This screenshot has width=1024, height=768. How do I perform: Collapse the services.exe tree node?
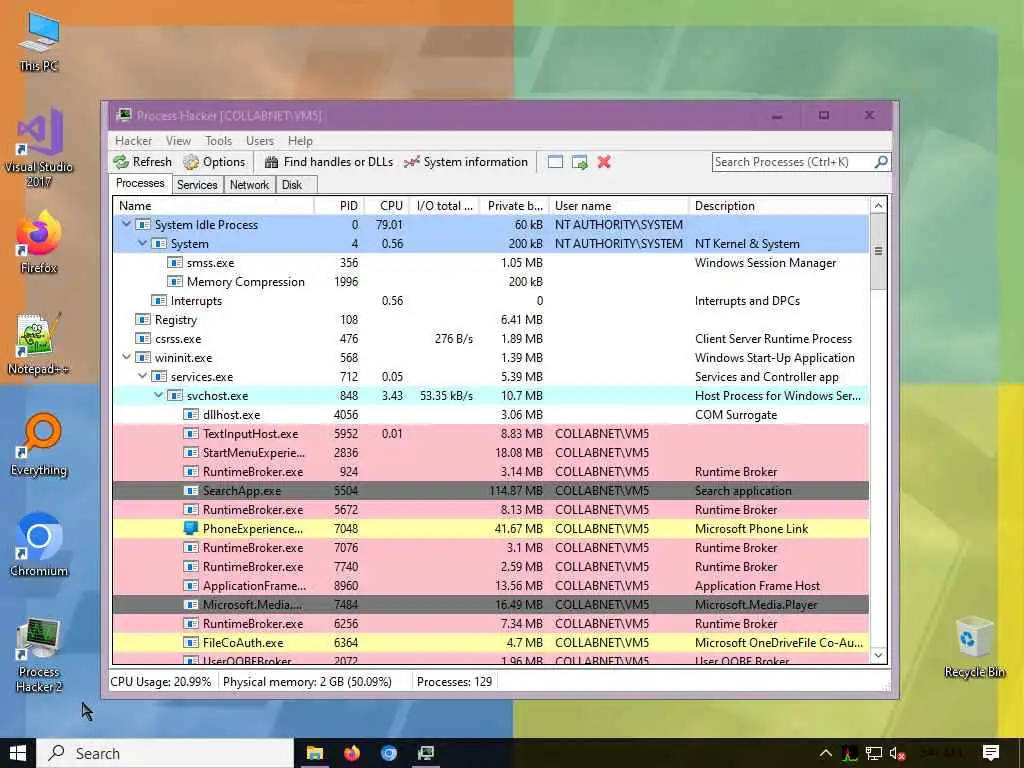(x=142, y=376)
